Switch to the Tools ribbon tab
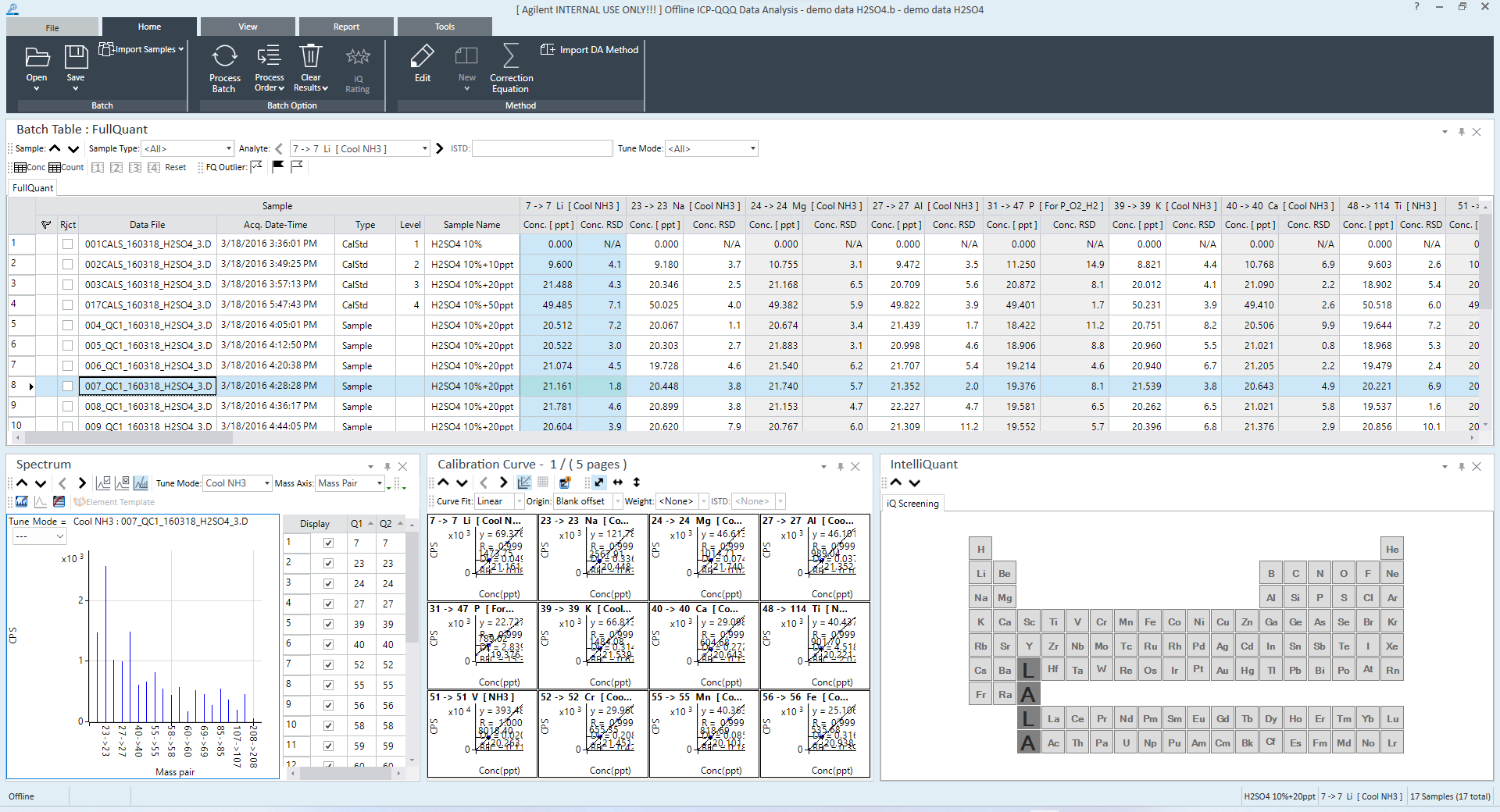The height and width of the screenshot is (812, 1500). (x=445, y=27)
